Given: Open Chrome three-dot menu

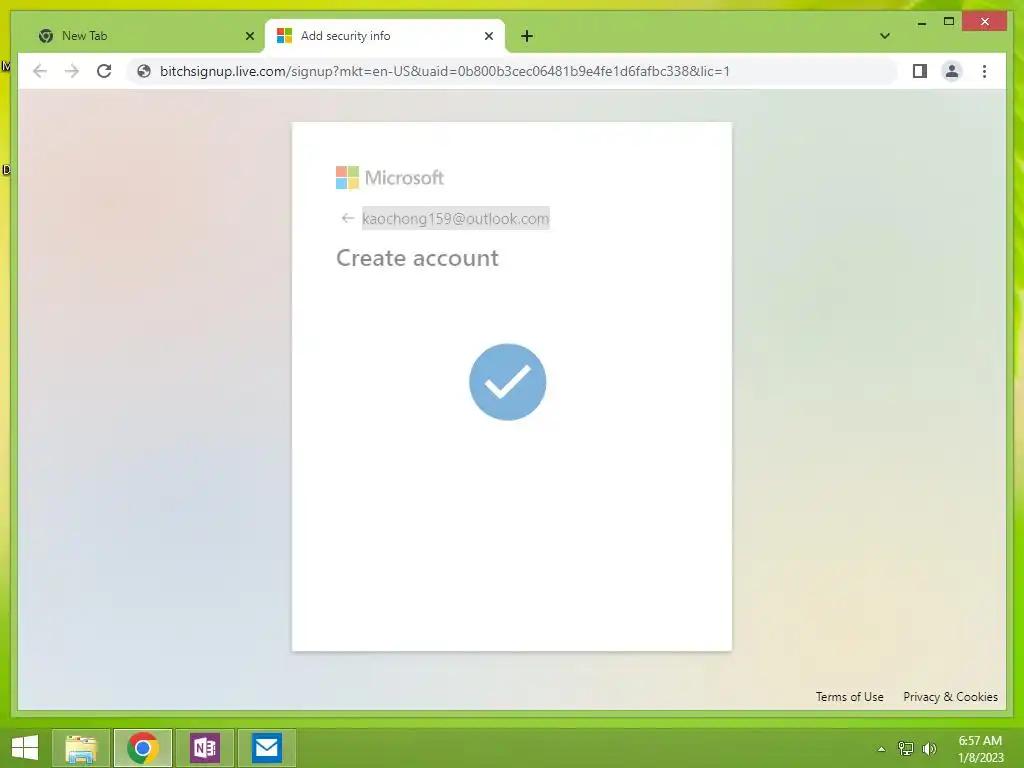Looking at the screenshot, I should [x=984, y=71].
